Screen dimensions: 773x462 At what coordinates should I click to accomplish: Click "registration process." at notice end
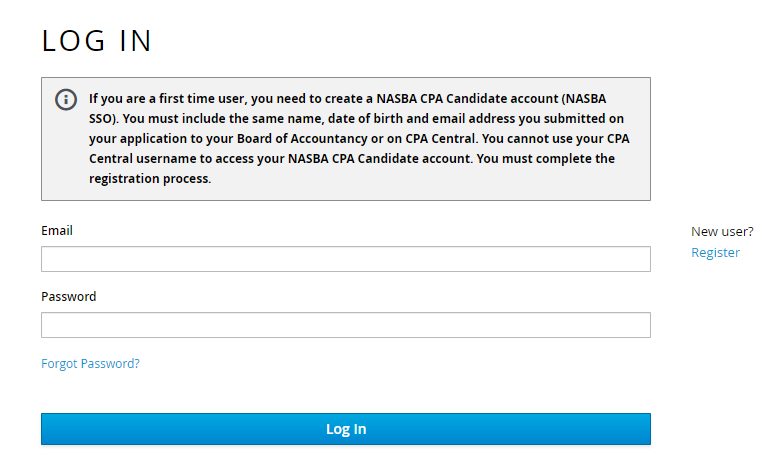[x=150, y=178]
